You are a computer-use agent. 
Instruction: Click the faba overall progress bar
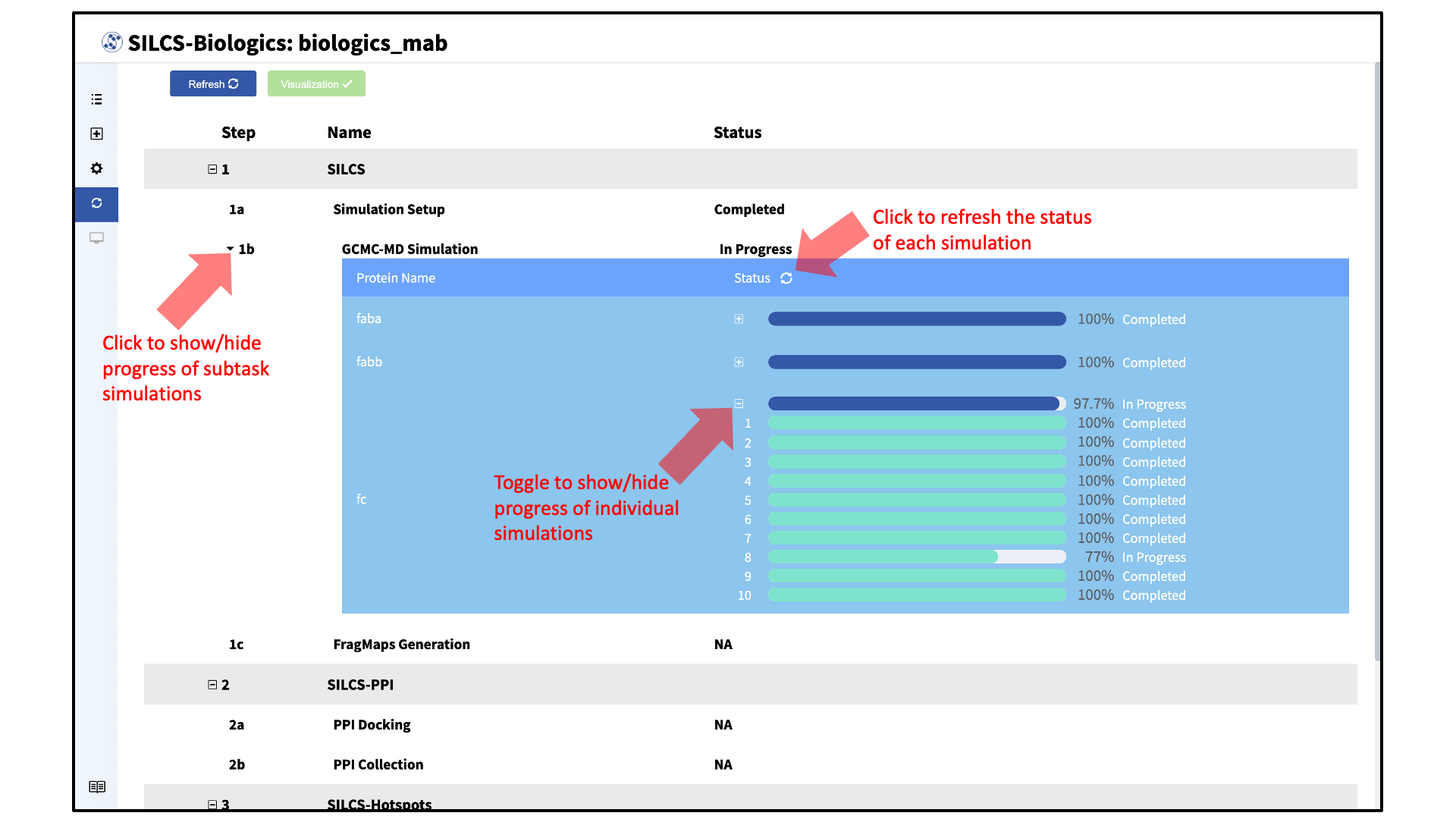pos(917,319)
